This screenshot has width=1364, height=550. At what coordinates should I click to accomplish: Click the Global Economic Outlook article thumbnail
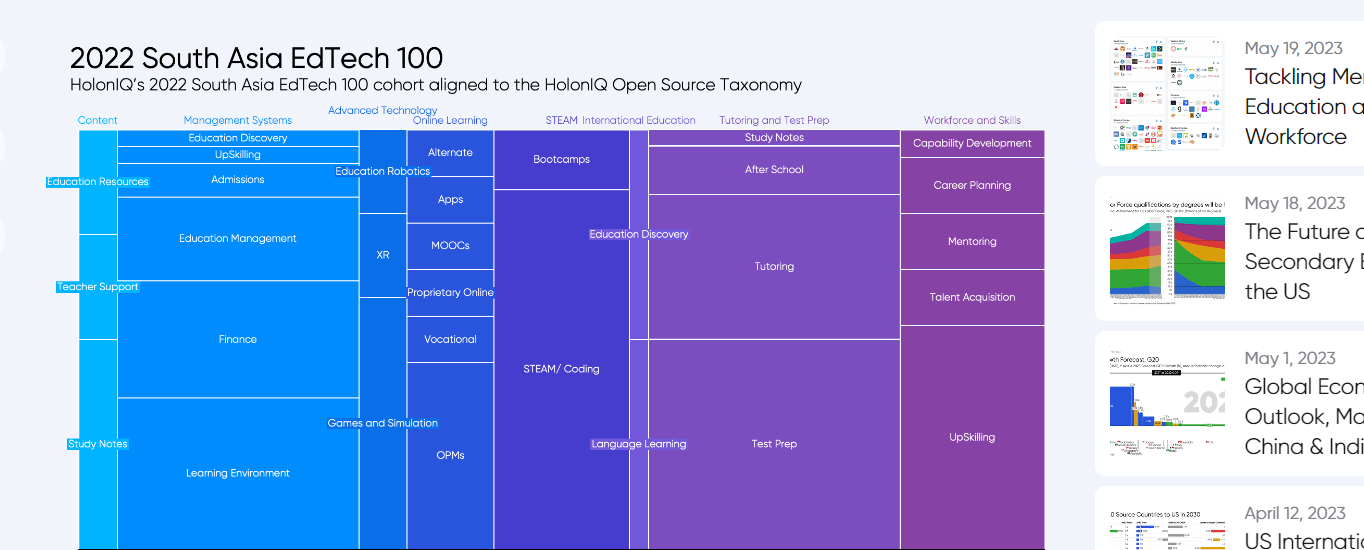(x=1166, y=404)
